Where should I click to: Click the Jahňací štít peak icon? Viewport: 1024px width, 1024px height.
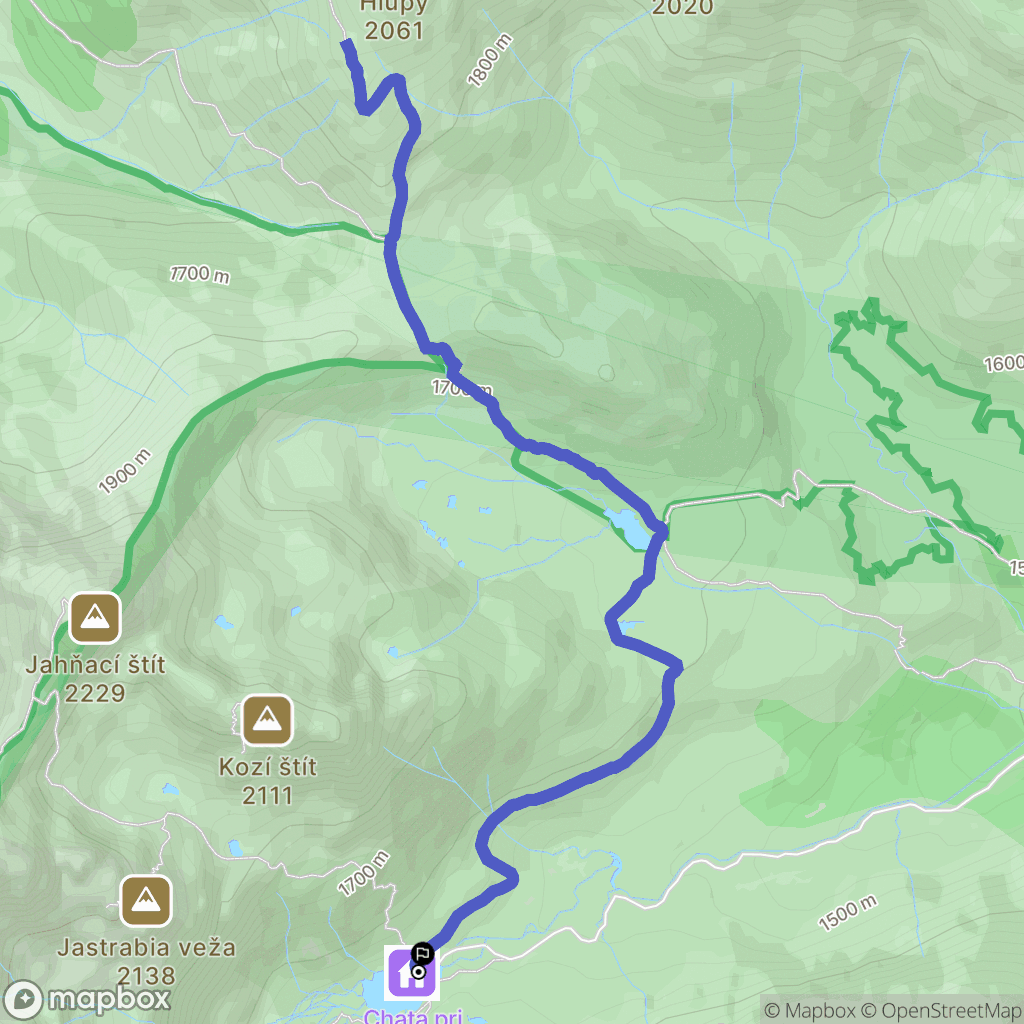pyautogui.click(x=95, y=618)
